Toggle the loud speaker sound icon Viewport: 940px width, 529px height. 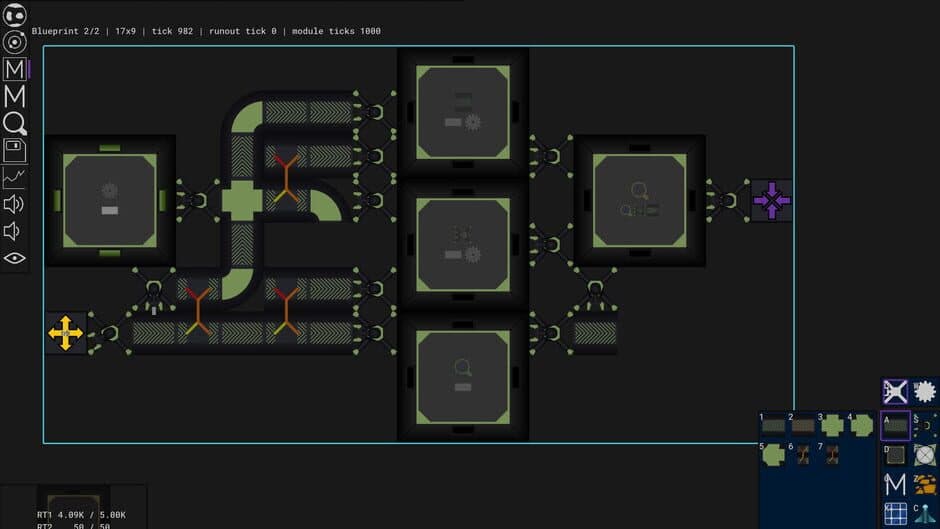point(14,205)
